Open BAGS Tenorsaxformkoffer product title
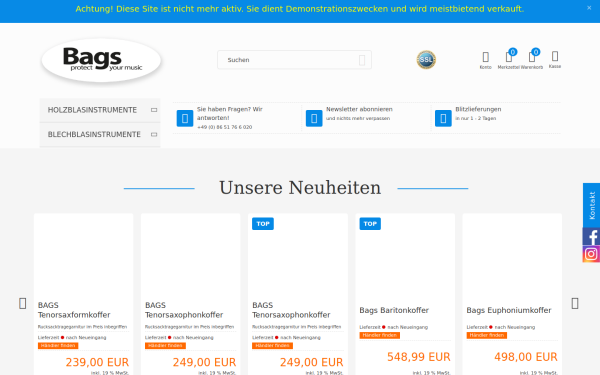Image resolution: width=600 pixels, height=375 pixels. pos(74,310)
